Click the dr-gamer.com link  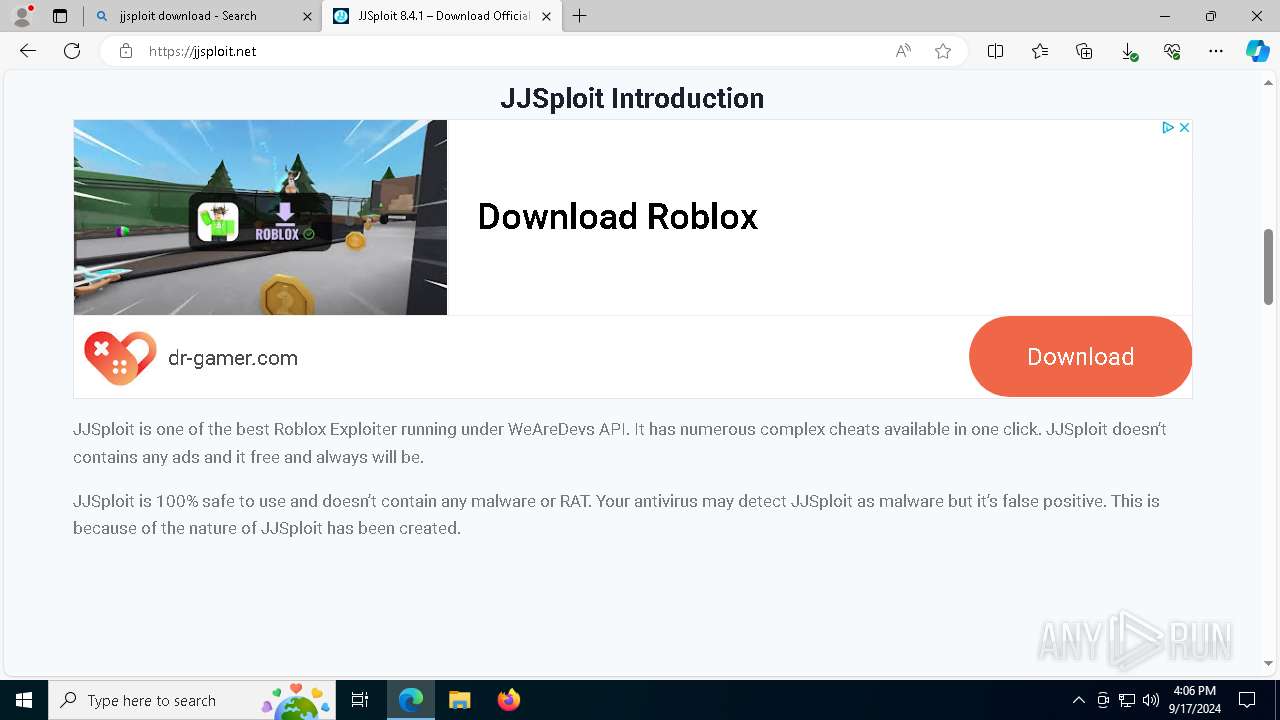(x=233, y=358)
